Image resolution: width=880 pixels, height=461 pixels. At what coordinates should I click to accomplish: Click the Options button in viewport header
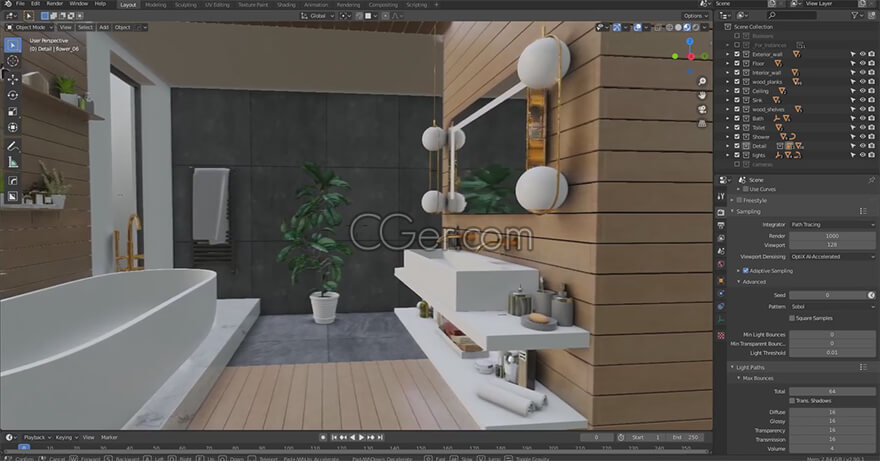[x=695, y=16]
